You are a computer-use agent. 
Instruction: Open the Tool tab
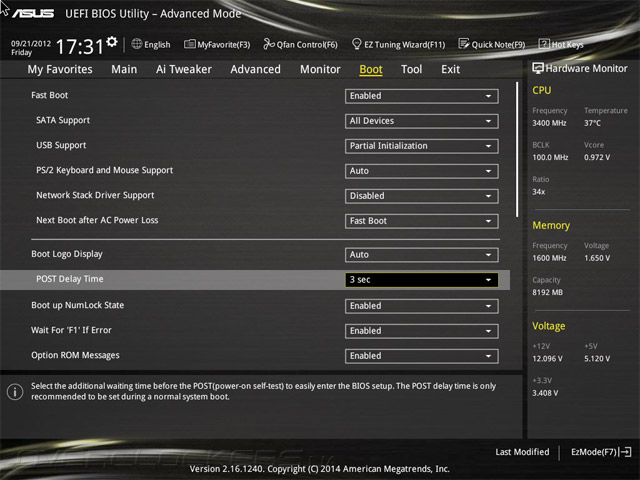click(411, 69)
